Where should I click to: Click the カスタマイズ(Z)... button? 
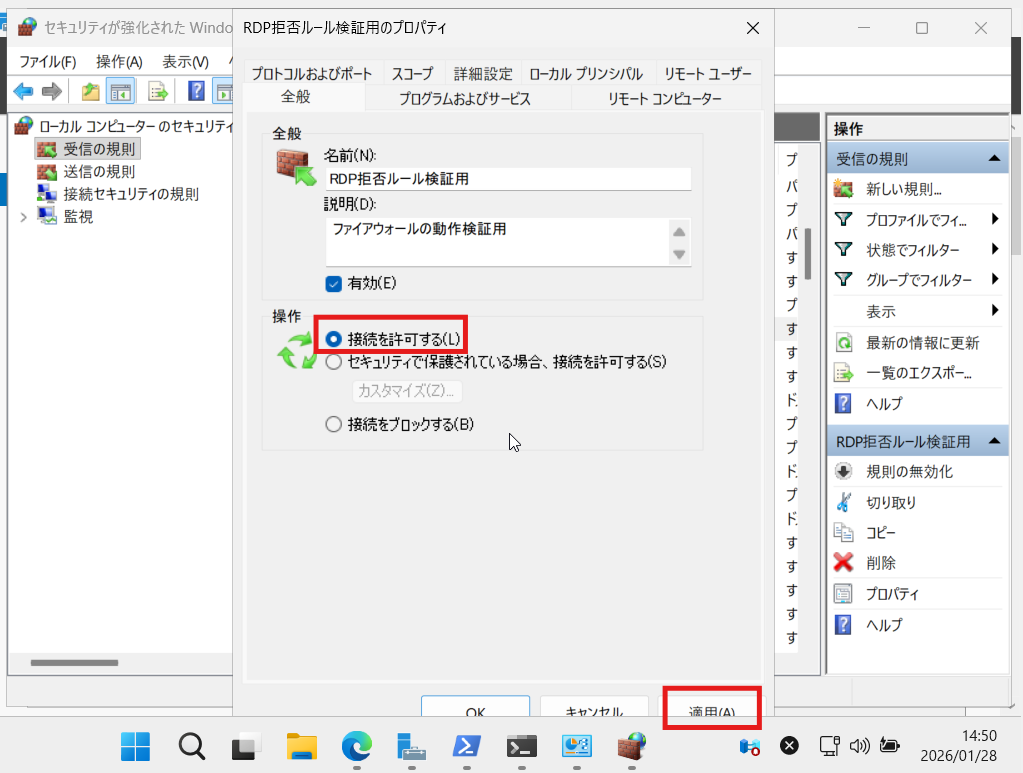click(x=406, y=391)
